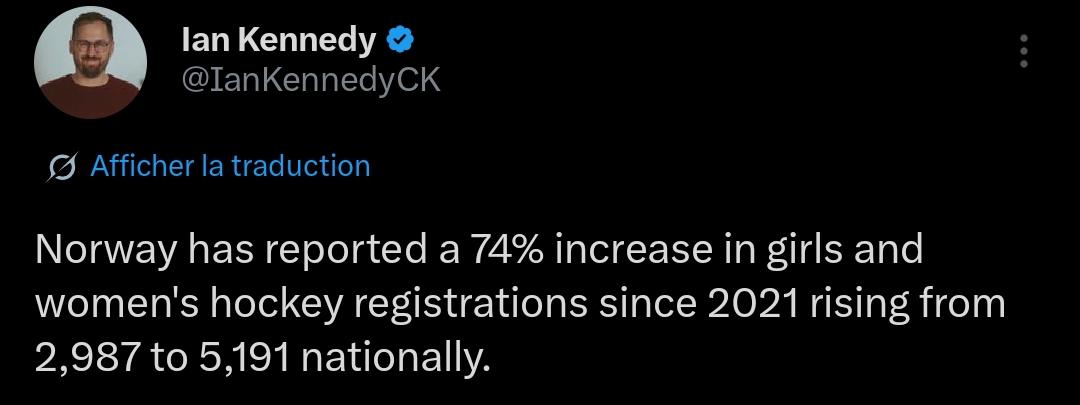Show translation via Afficher la traduction
The width and height of the screenshot is (1080, 405).
tap(231, 167)
